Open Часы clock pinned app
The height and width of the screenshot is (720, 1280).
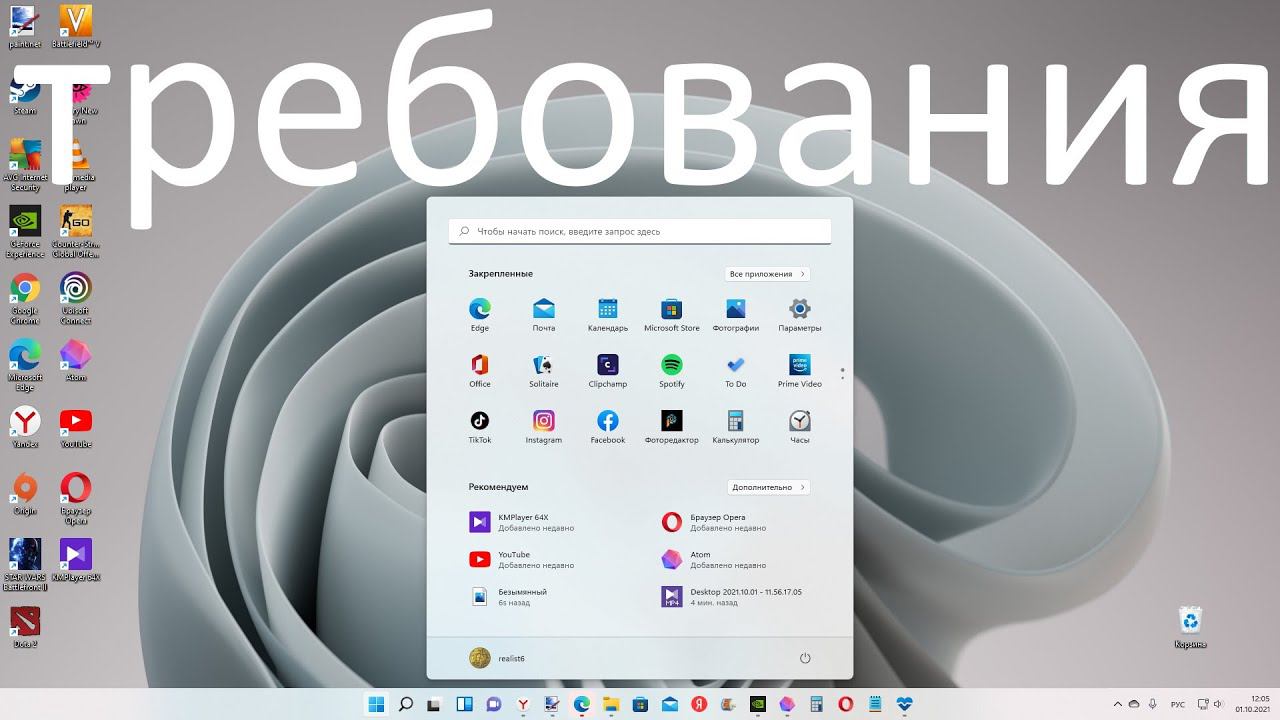tap(799, 426)
